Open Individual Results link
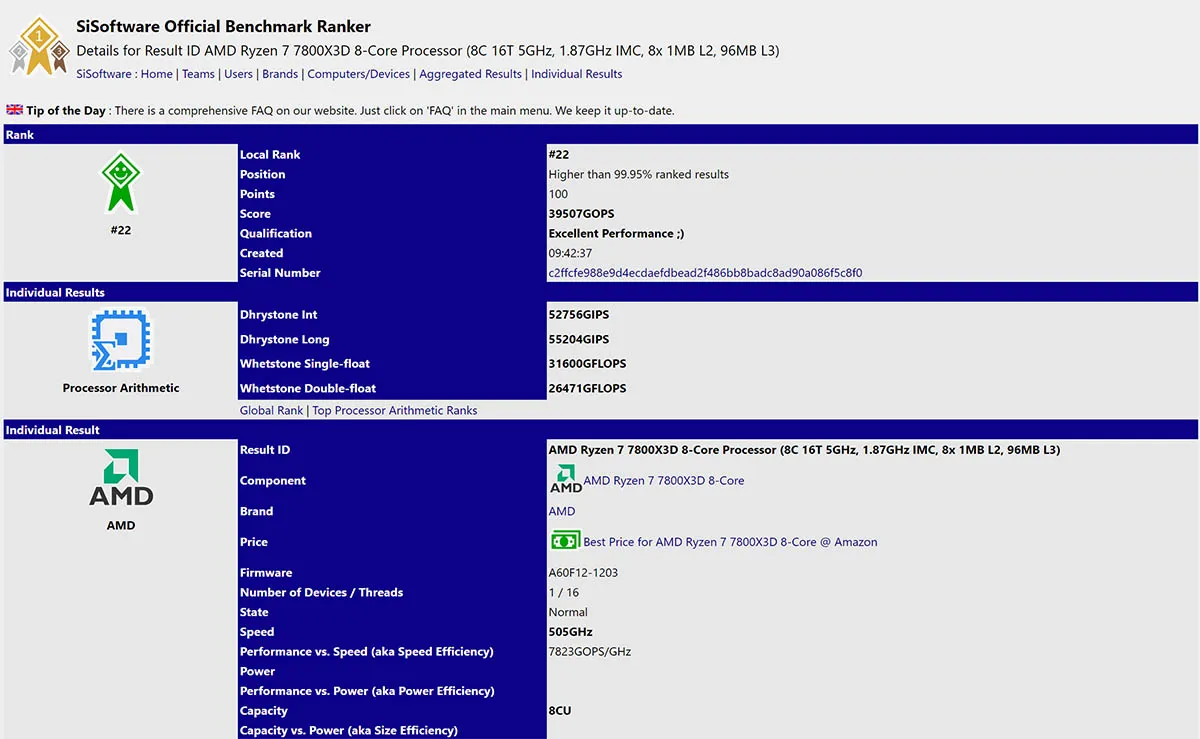Screen dimensions: 1200x739 pyautogui.click(x=577, y=74)
